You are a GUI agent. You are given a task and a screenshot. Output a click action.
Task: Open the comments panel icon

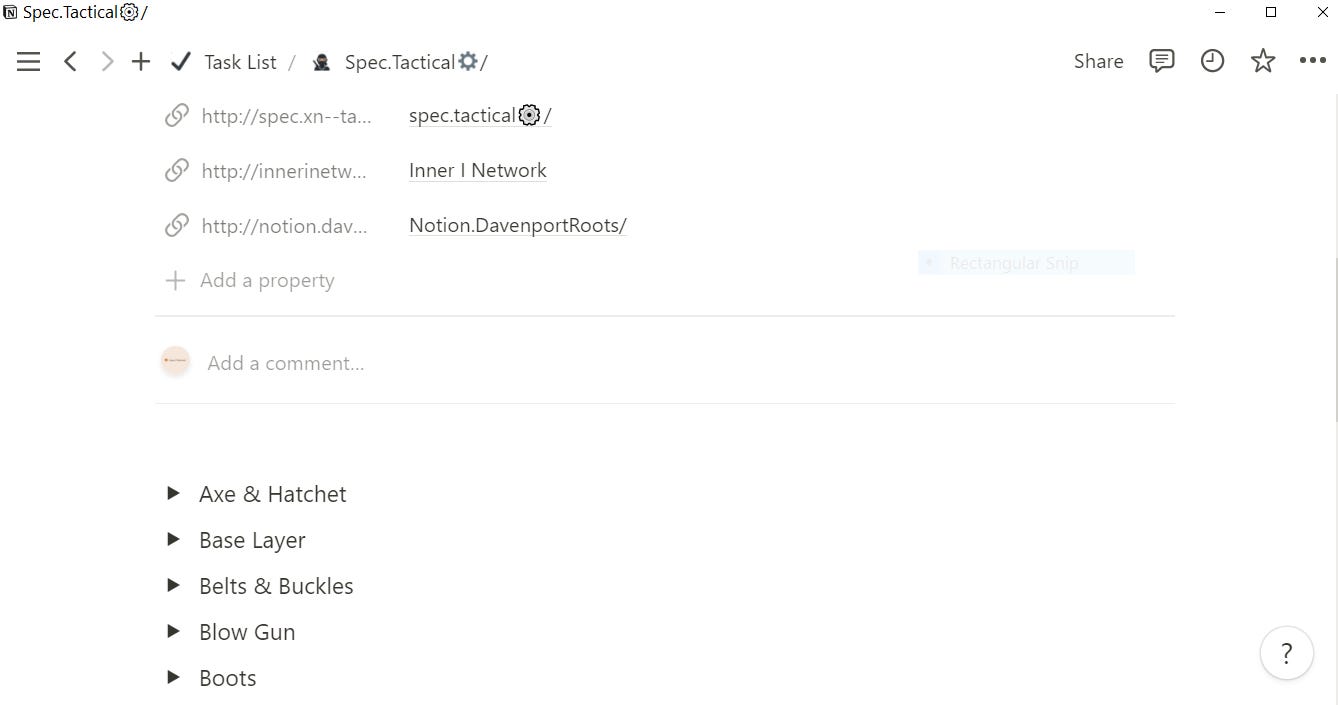[1161, 61]
